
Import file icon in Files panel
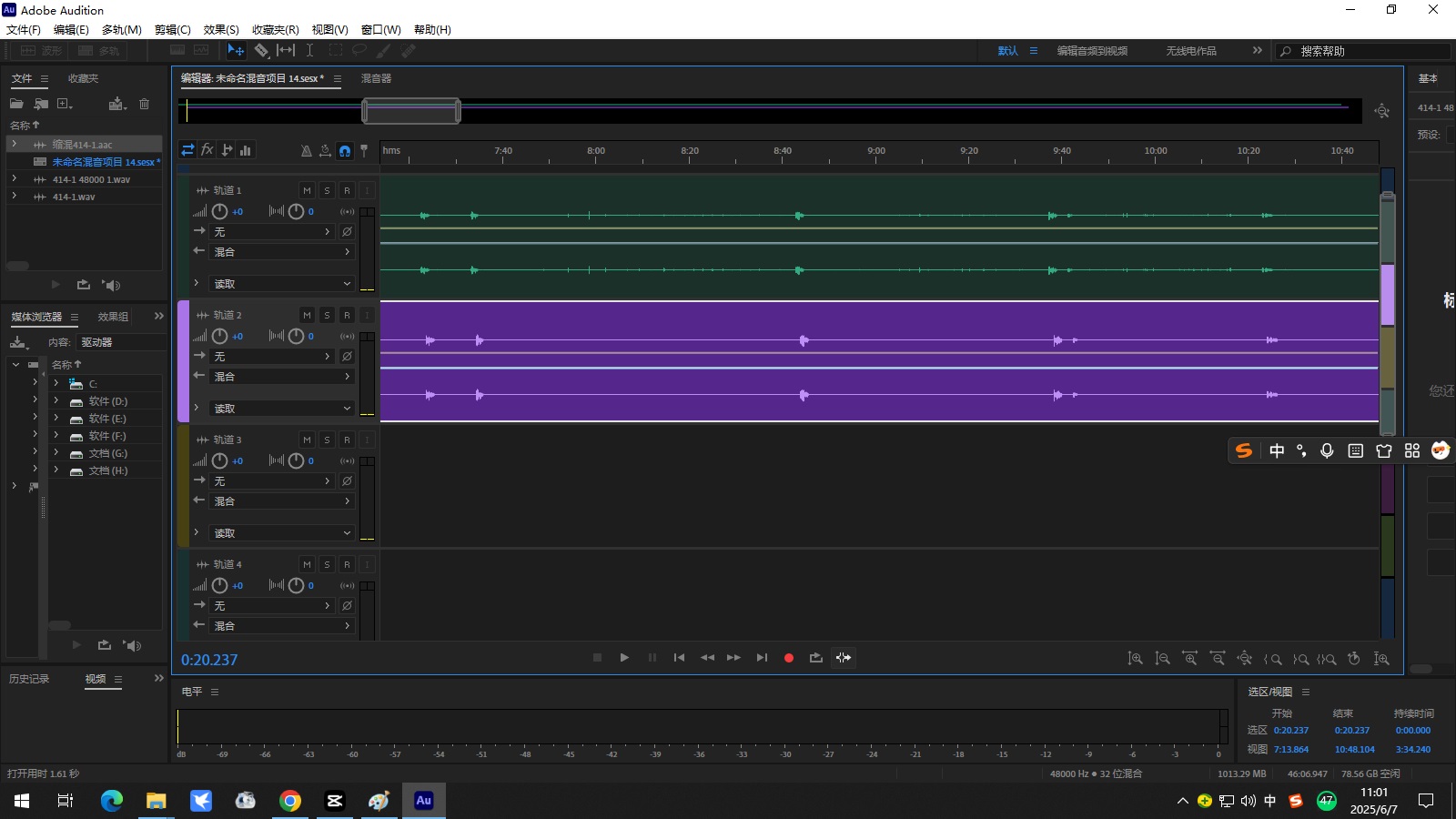click(x=41, y=104)
